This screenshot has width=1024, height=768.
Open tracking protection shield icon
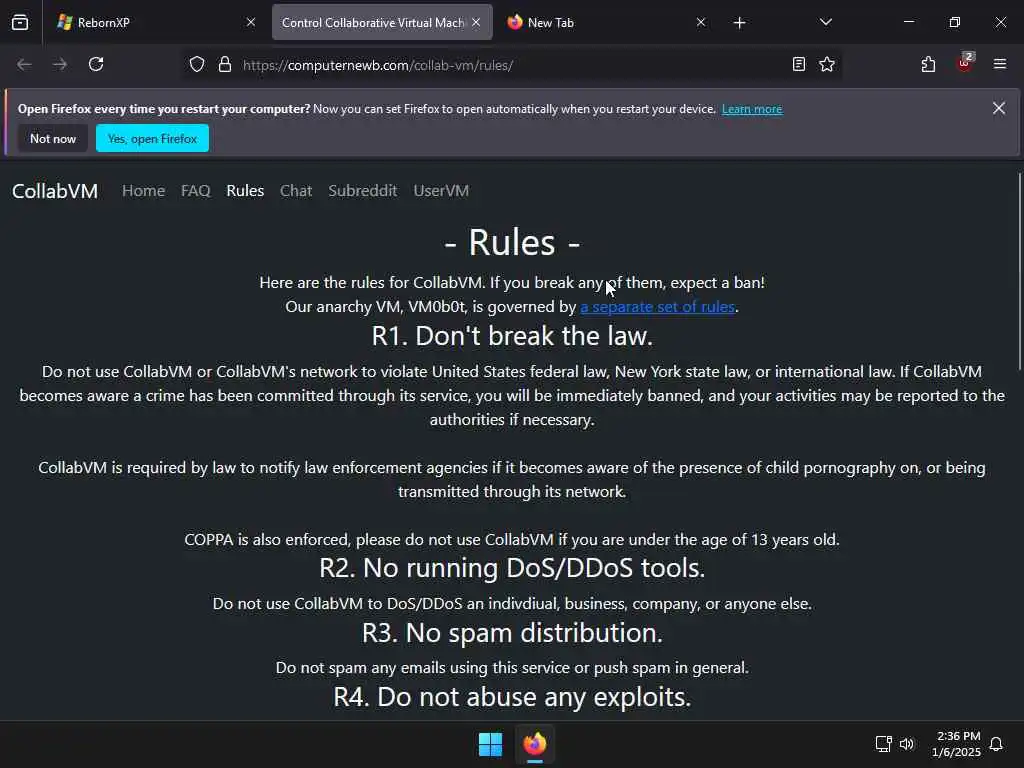coord(197,64)
